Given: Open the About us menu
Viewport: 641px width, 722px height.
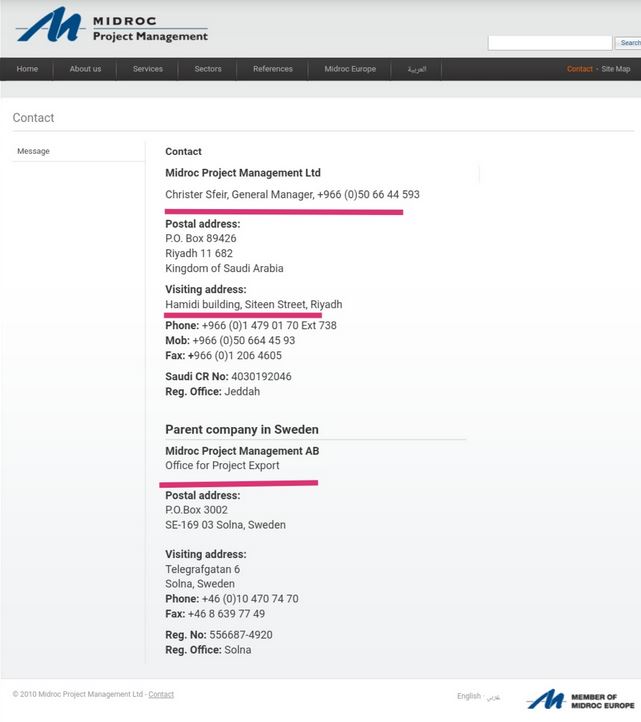Looking at the screenshot, I should [85, 69].
